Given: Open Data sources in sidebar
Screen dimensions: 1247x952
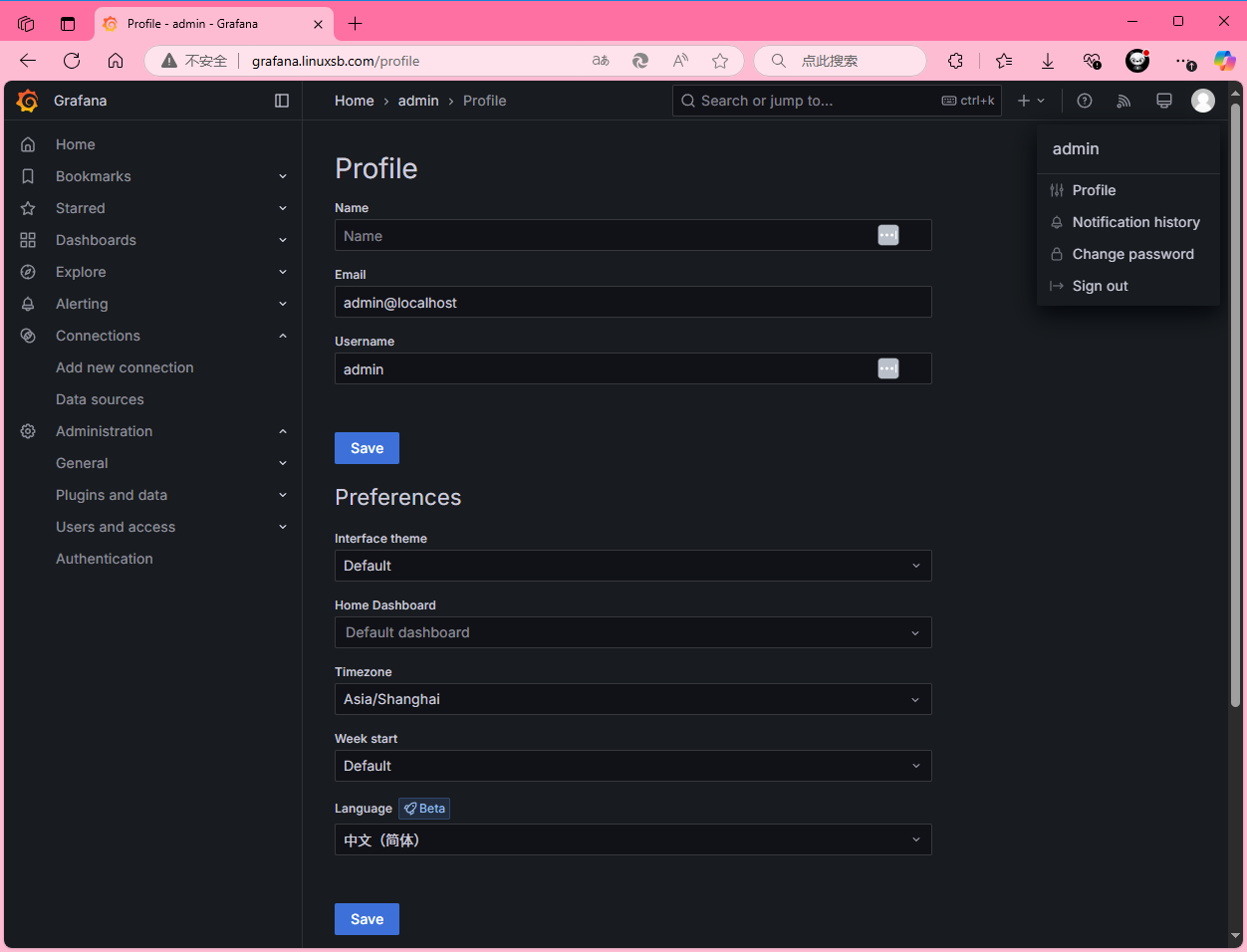Looking at the screenshot, I should pyautogui.click(x=100, y=399).
